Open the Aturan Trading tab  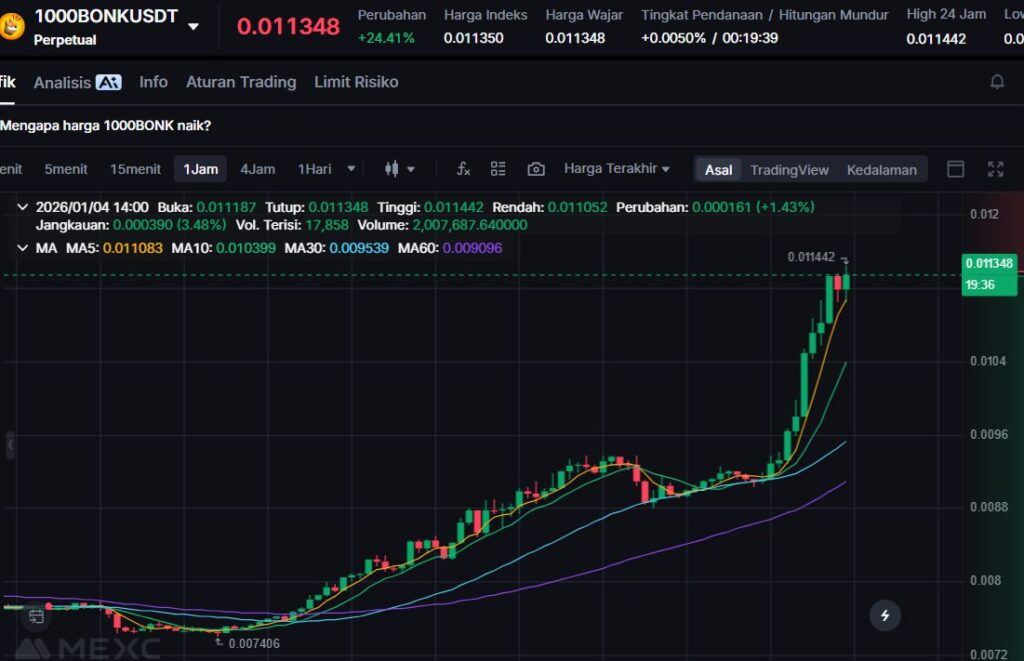241,82
